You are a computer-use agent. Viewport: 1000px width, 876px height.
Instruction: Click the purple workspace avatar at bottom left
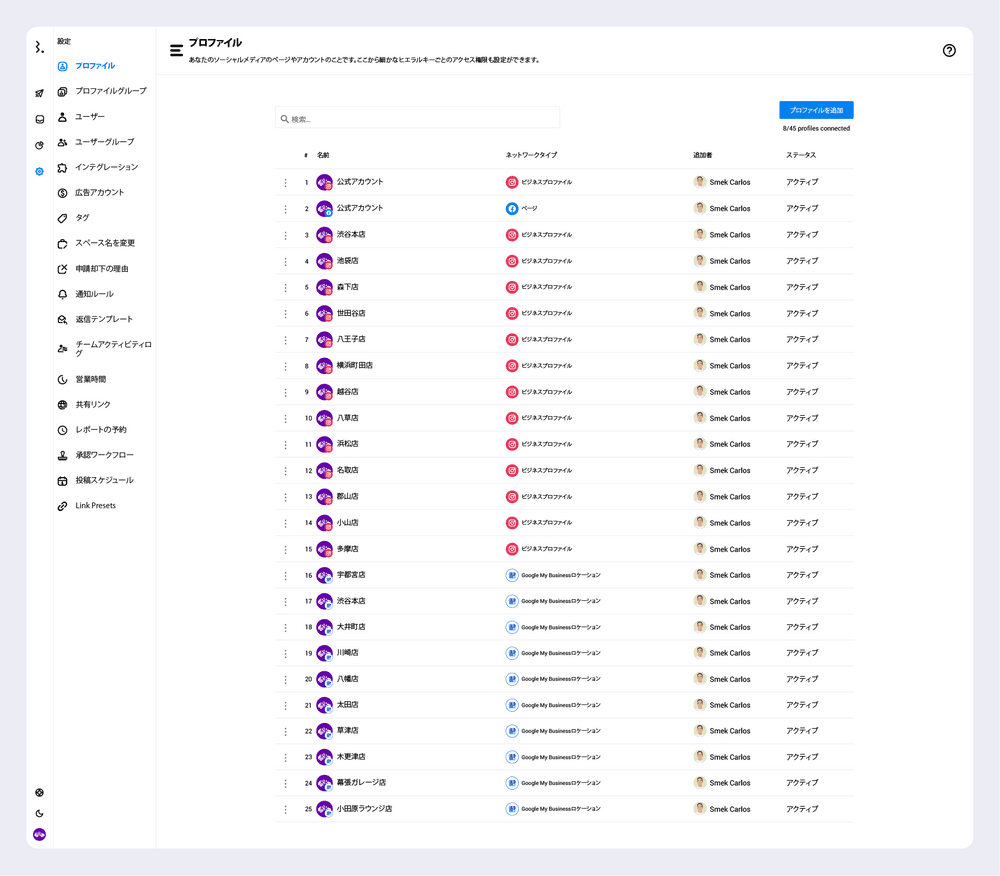tap(39, 834)
